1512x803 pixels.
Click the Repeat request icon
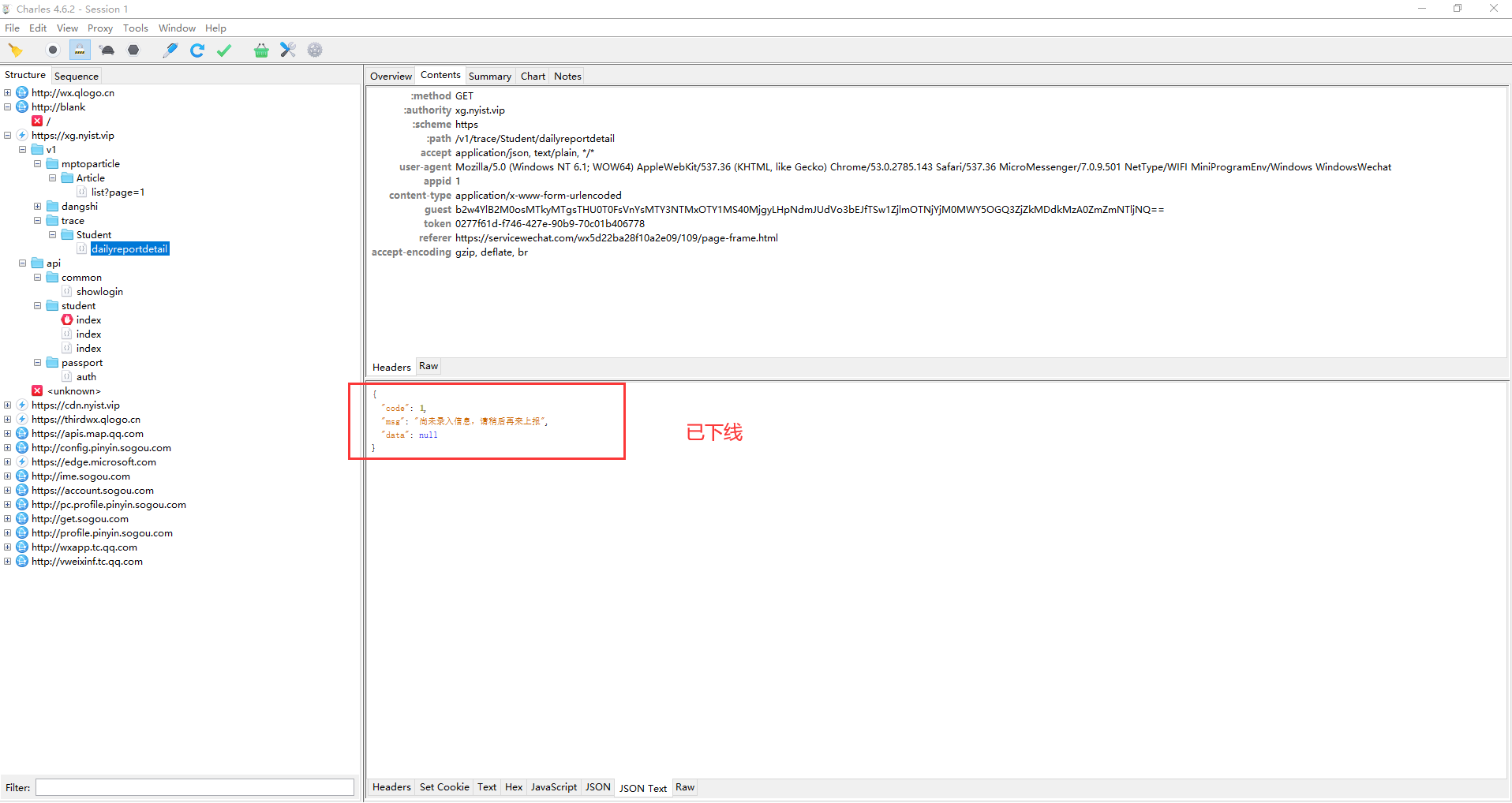click(x=197, y=50)
